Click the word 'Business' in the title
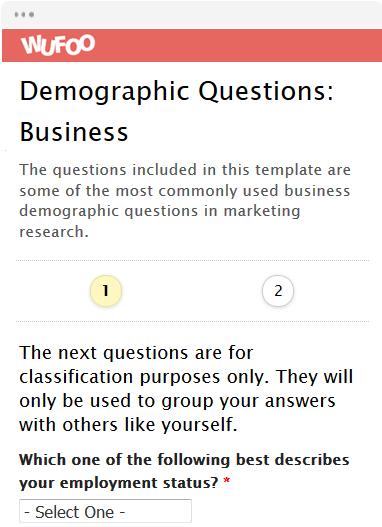 coord(74,132)
